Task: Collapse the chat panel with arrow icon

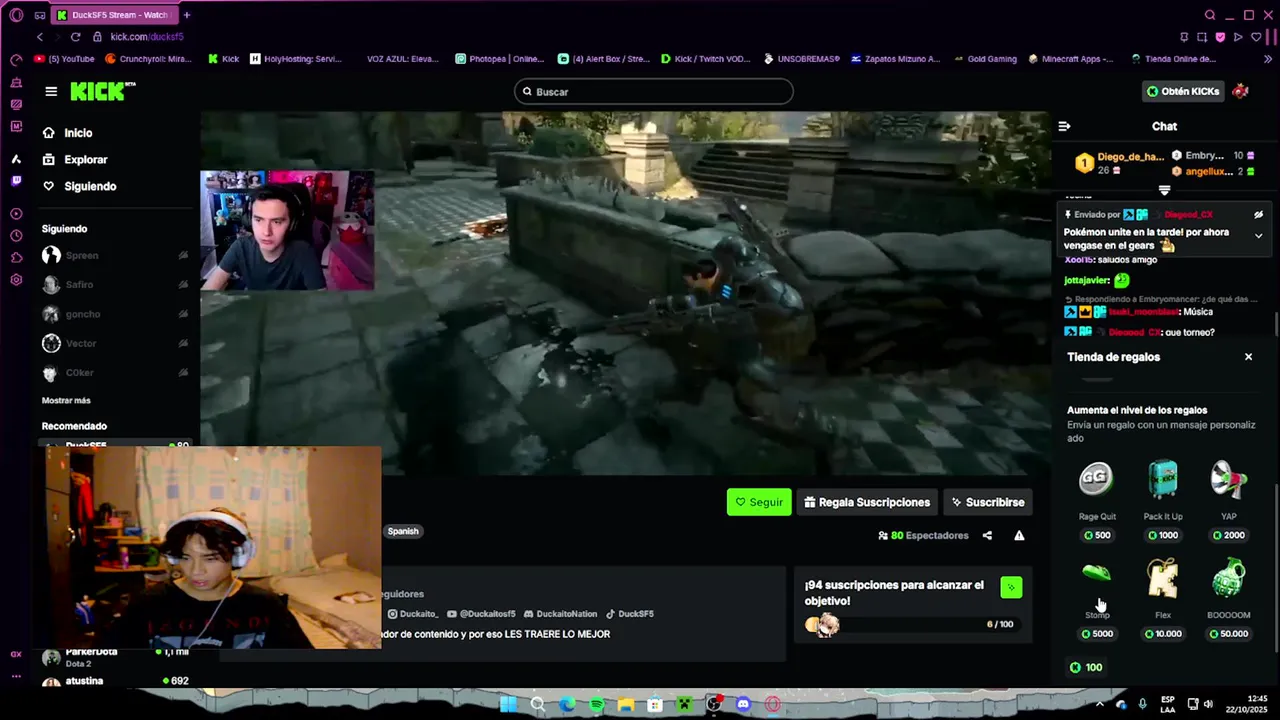Action: [1064, 126]
